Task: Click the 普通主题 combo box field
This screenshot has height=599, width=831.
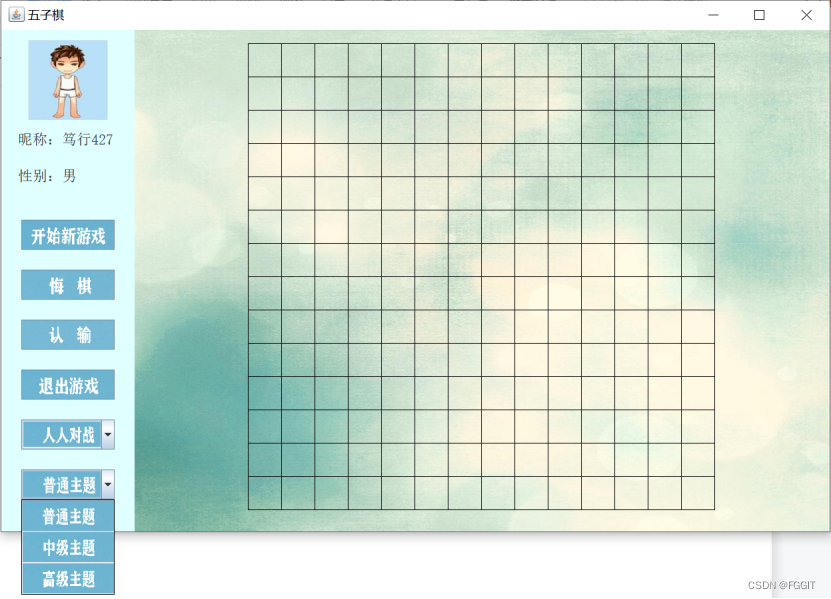Action: (60, 484)
